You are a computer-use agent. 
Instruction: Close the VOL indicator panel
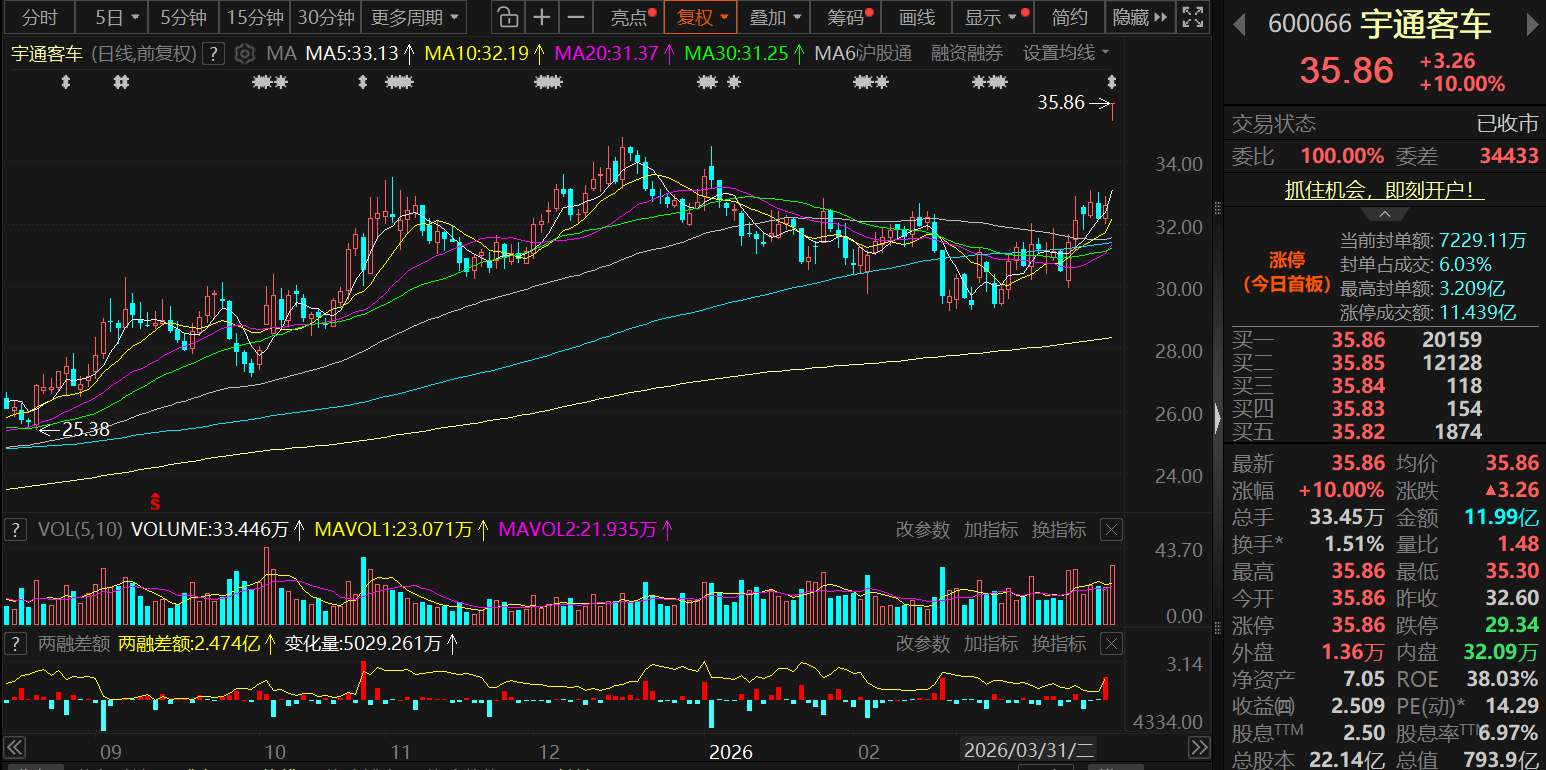(1111, 530)
